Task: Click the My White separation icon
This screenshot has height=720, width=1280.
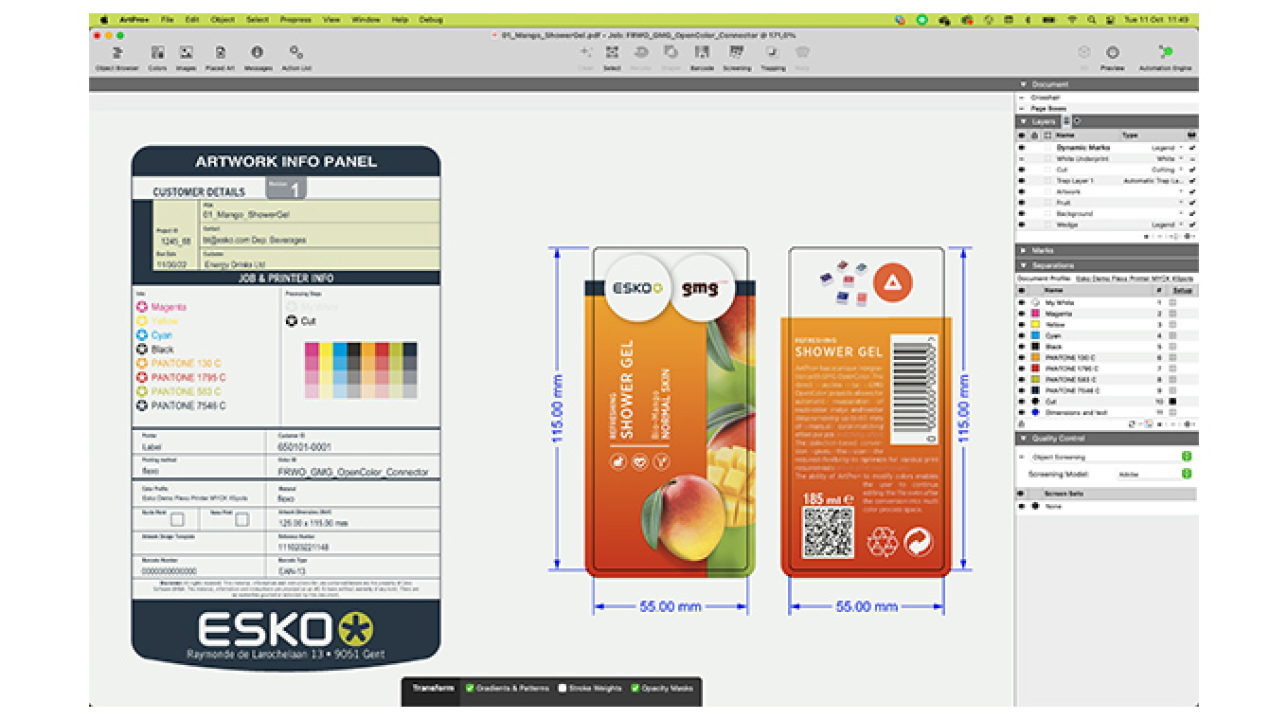Action: 1035,302
